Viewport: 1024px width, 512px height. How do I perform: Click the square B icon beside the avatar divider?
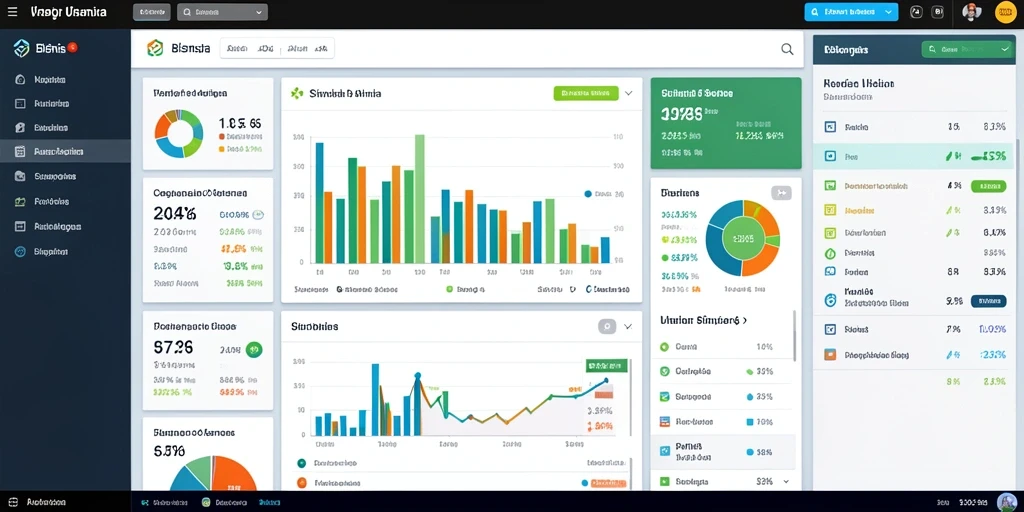click(x=938, y=12)
